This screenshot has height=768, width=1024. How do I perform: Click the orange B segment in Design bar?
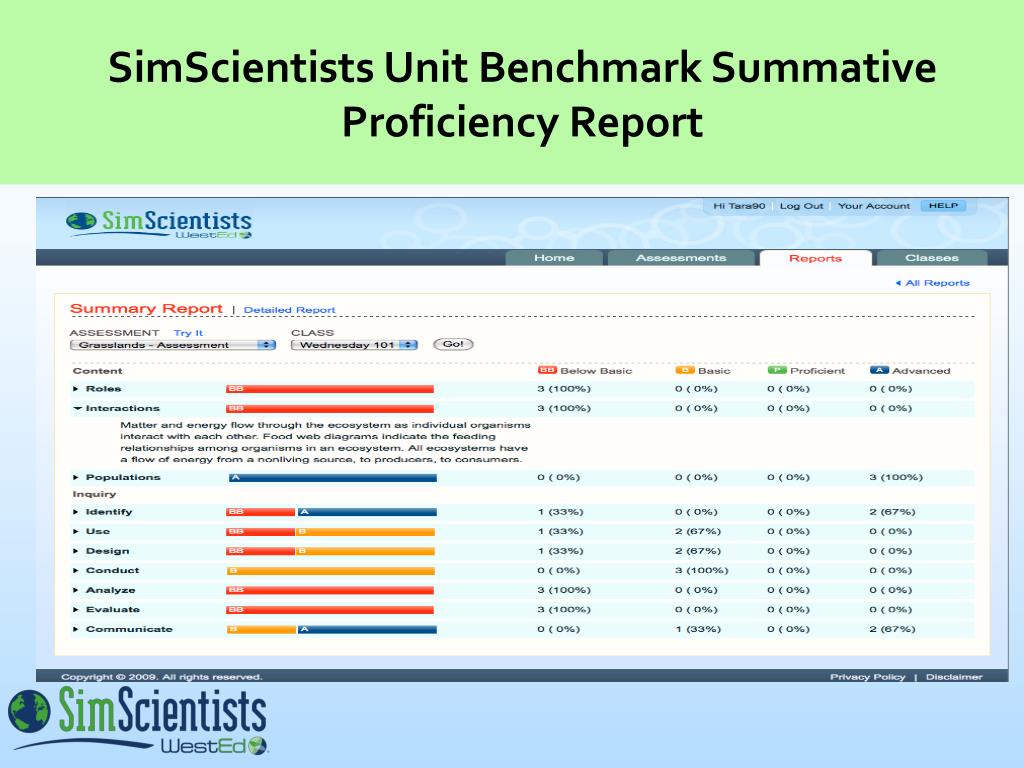pyautogui.click(x=366, y=551)
